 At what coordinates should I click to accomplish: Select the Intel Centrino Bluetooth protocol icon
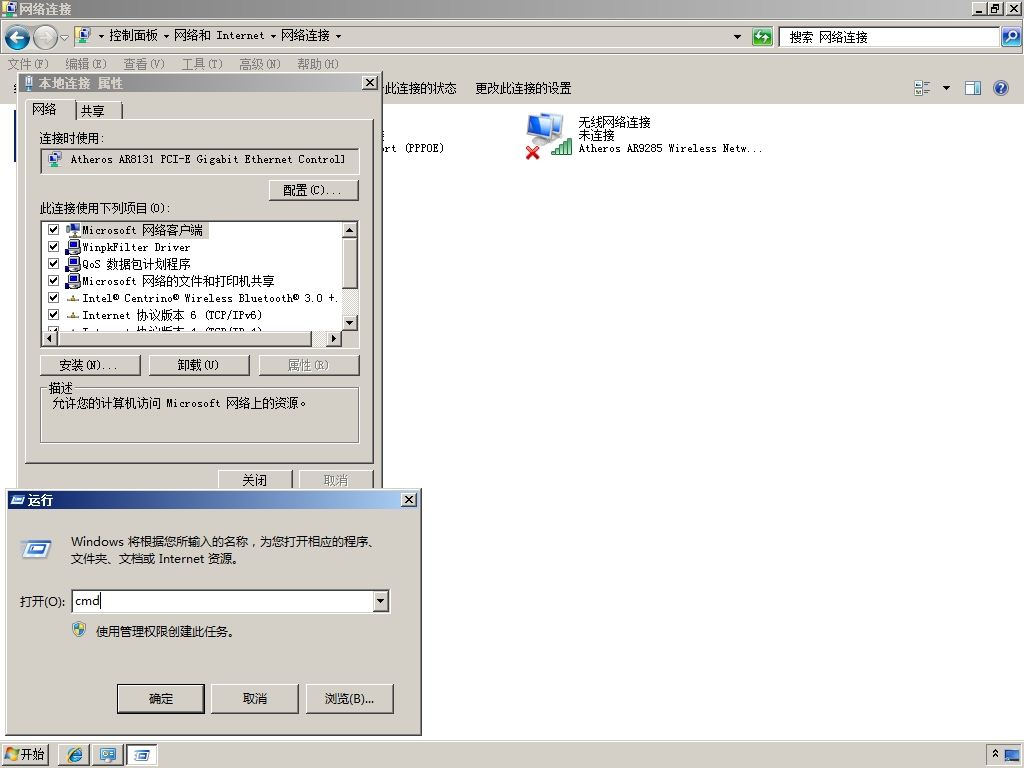pyautogui.click(x=73, y=298)
